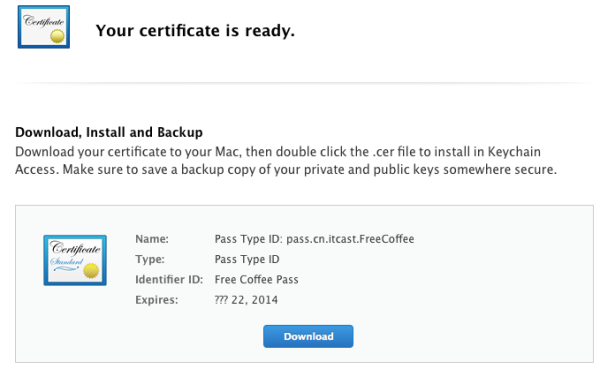Download the certificate with the blue button

pos(308,336)
